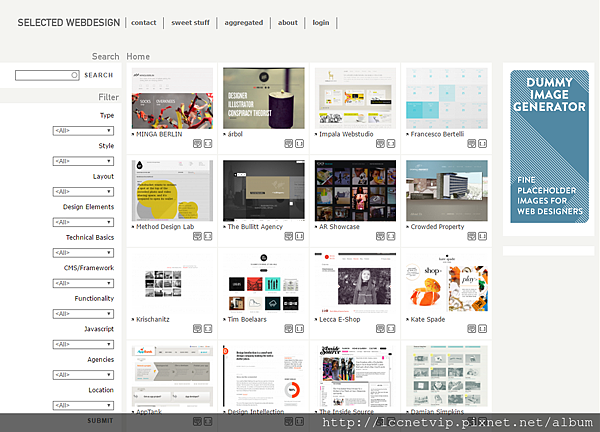
Task: Open the Design Elements dropdown
Action: [x=83, y=222]
